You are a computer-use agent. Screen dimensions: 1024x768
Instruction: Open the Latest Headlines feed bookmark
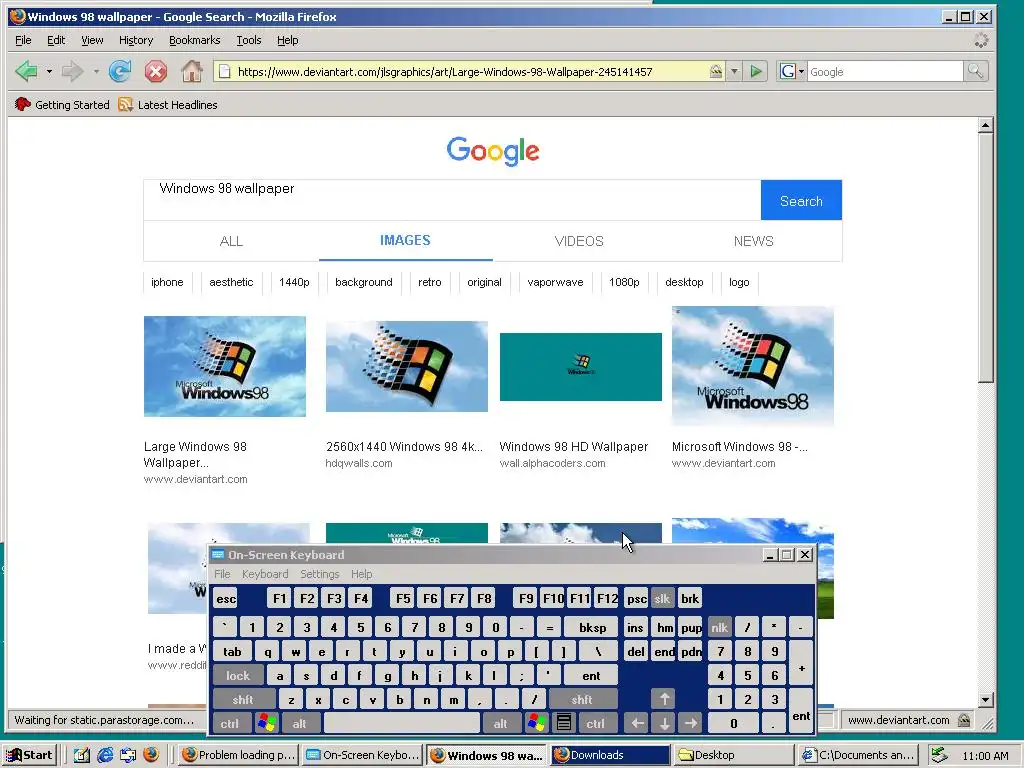(x=168, y=104)
